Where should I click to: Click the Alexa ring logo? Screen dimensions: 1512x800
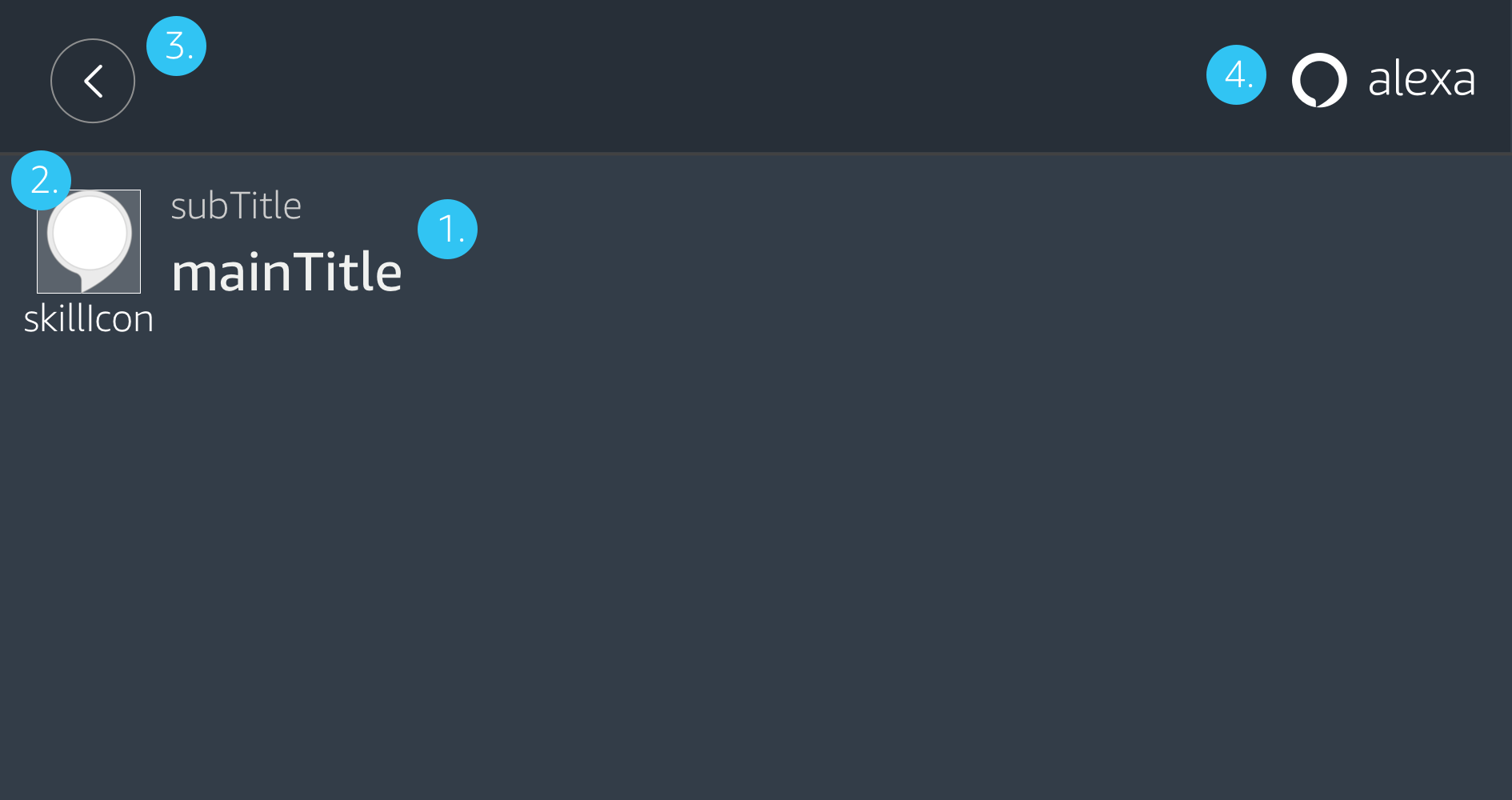click(x=1319, y=80)
